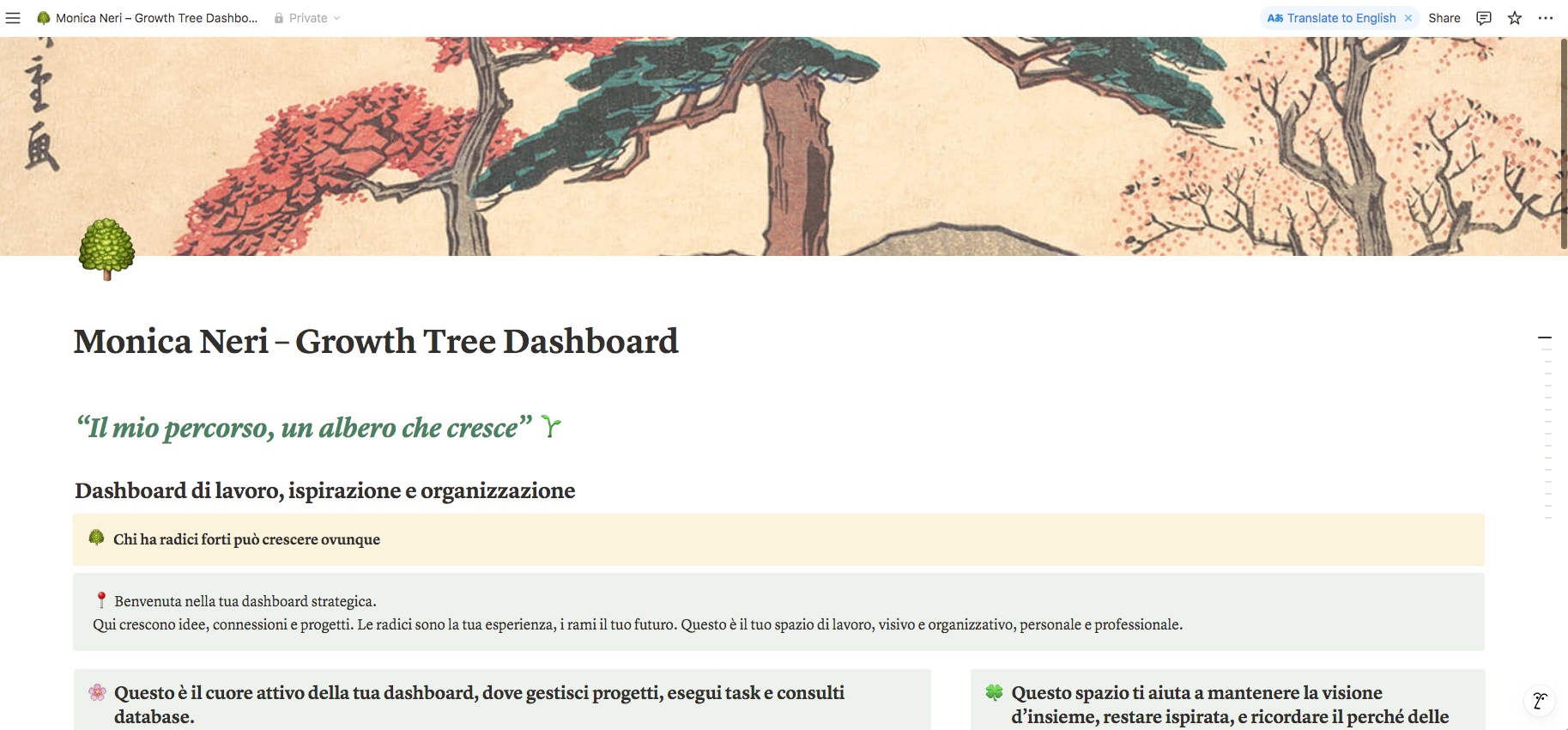This screenshot has height=730, width=1568.
Task: Click text "Chi ha radici forti può crescere ovunque"
Action: pos(246,539)
